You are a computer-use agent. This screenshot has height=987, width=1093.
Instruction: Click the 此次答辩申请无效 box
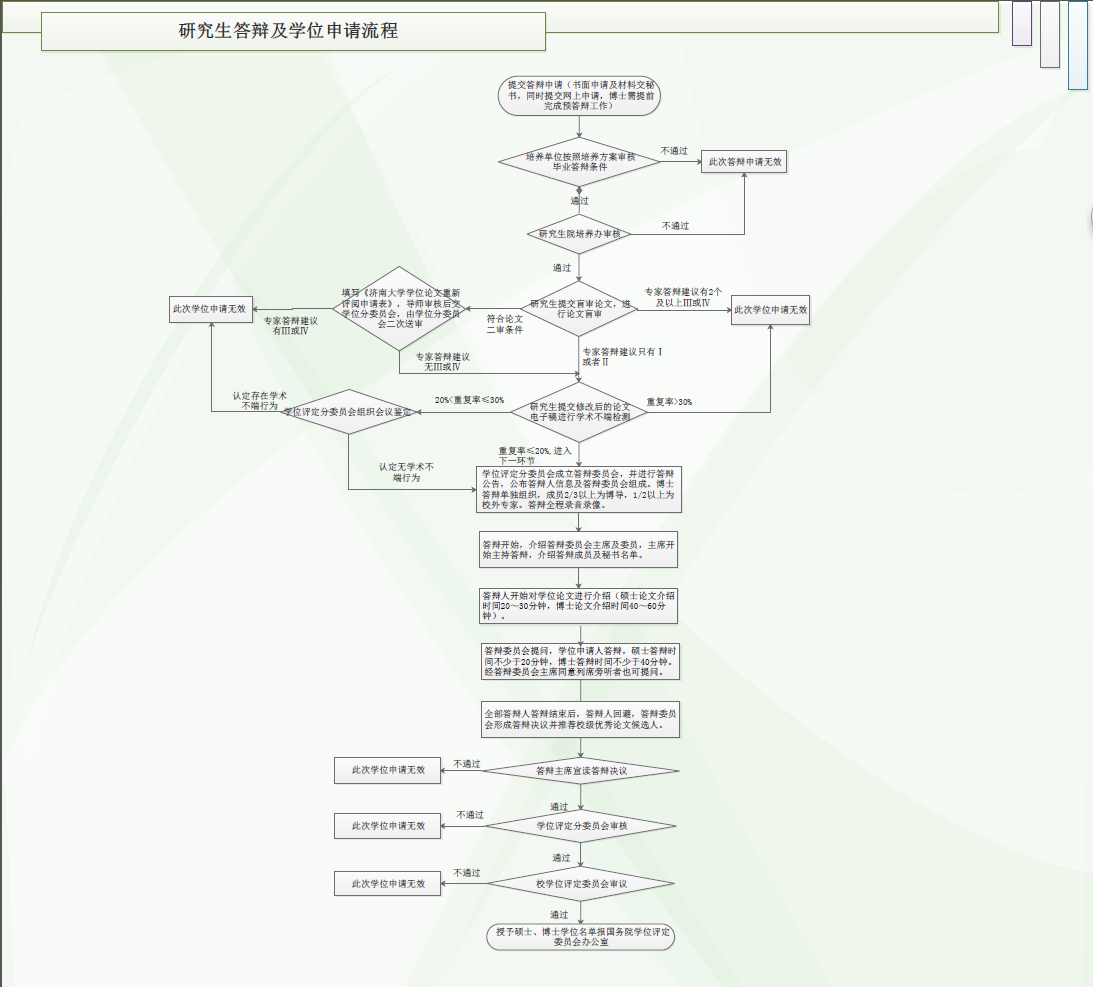pyautogui.click(x=745, y=161)
